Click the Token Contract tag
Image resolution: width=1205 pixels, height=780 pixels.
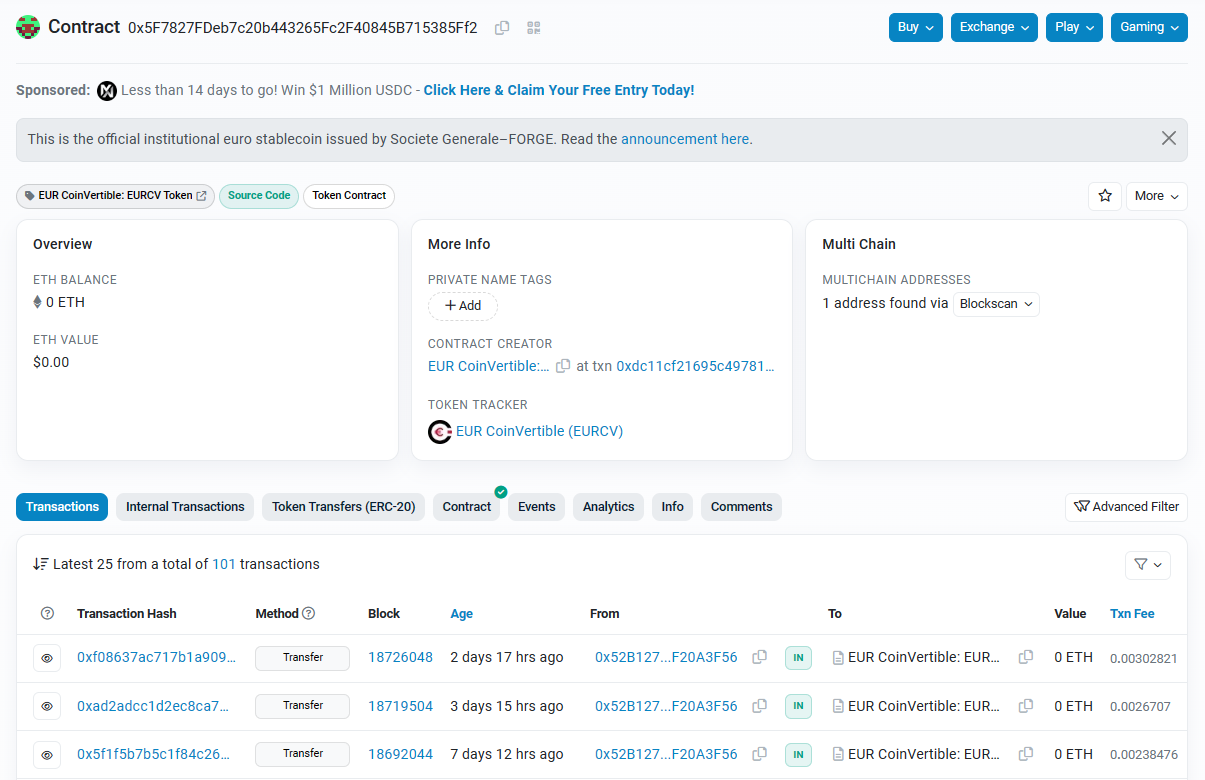tap(349, 196)
